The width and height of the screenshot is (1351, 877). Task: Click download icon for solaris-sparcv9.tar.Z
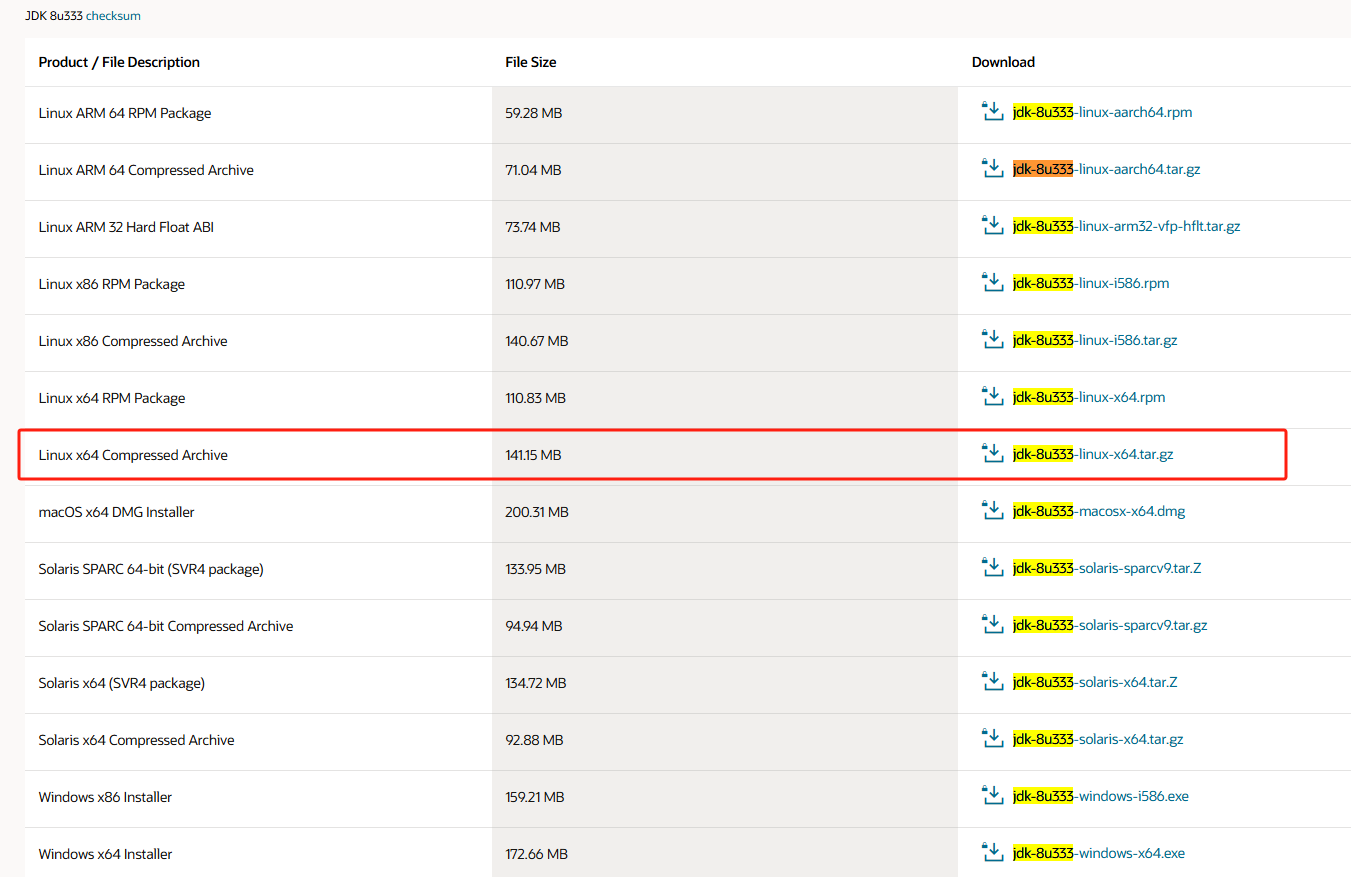point(992,568)
